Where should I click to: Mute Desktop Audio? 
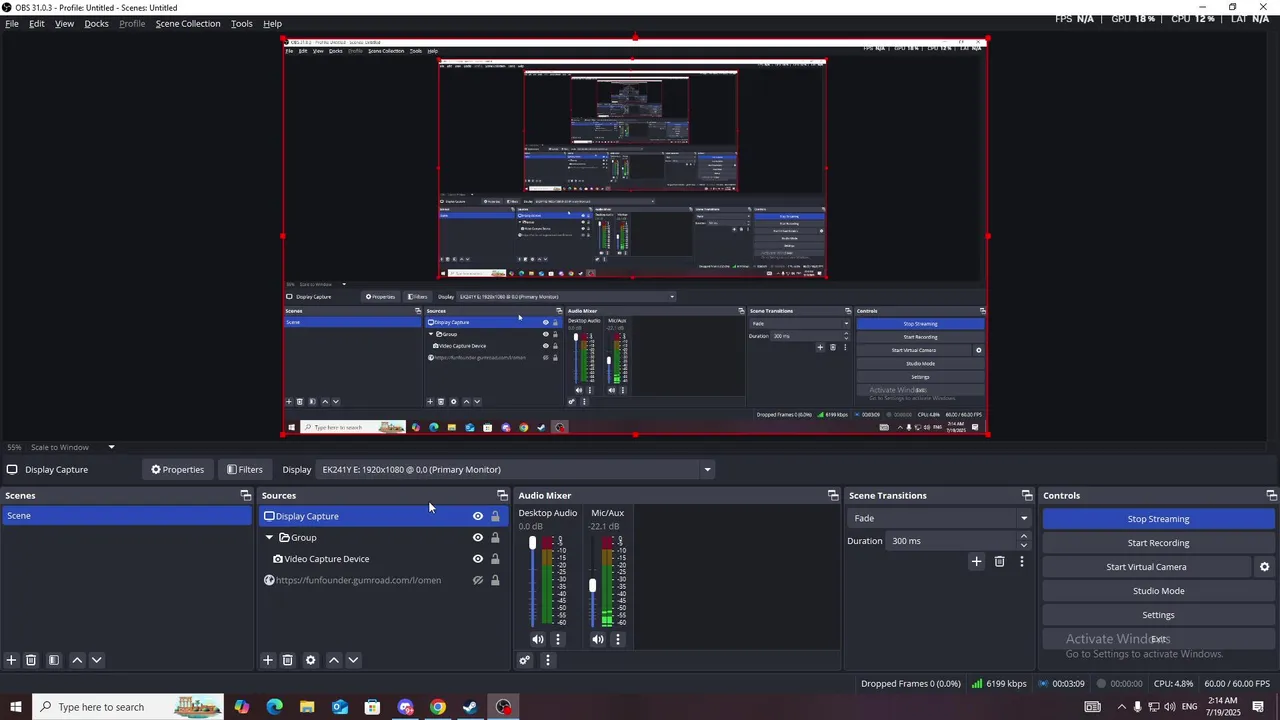tap(538, 639)
